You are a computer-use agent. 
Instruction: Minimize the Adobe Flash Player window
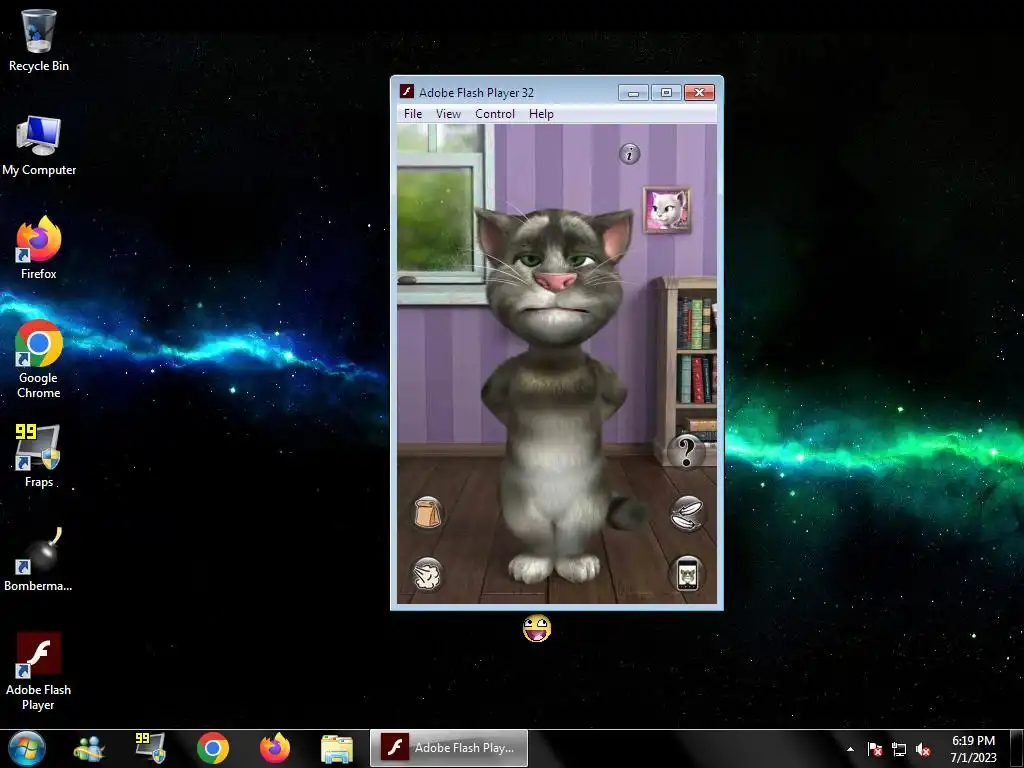[633, 93]
